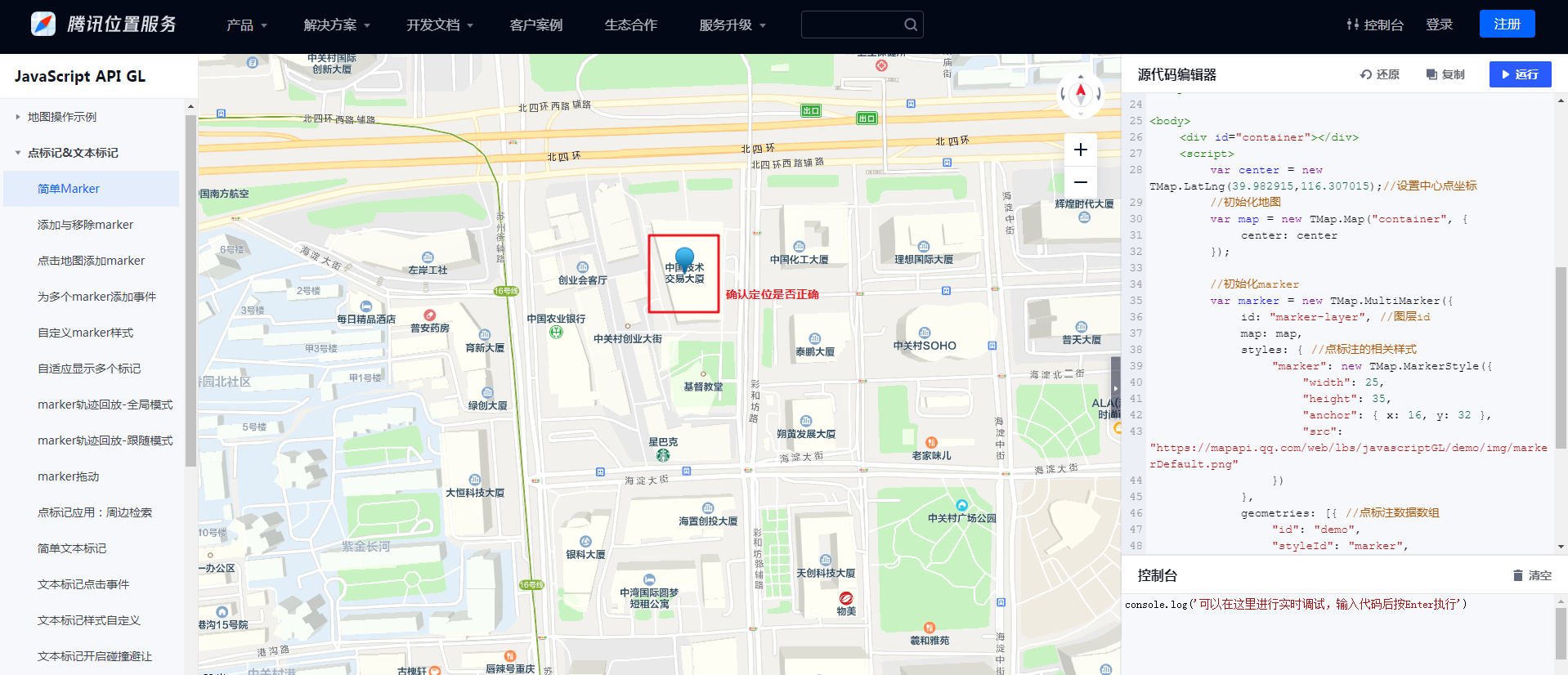Screen dimensions: 1568x675
Task: Select 简单文本标记 example
Action: pos(91,548)
